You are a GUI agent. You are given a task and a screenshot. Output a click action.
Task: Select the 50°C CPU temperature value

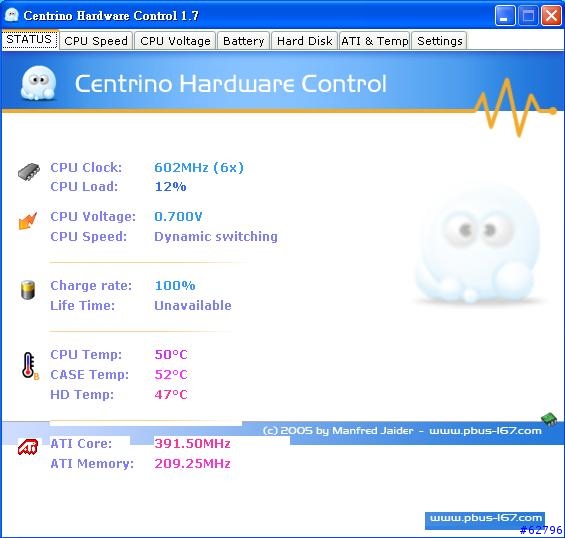coord(171,355)
